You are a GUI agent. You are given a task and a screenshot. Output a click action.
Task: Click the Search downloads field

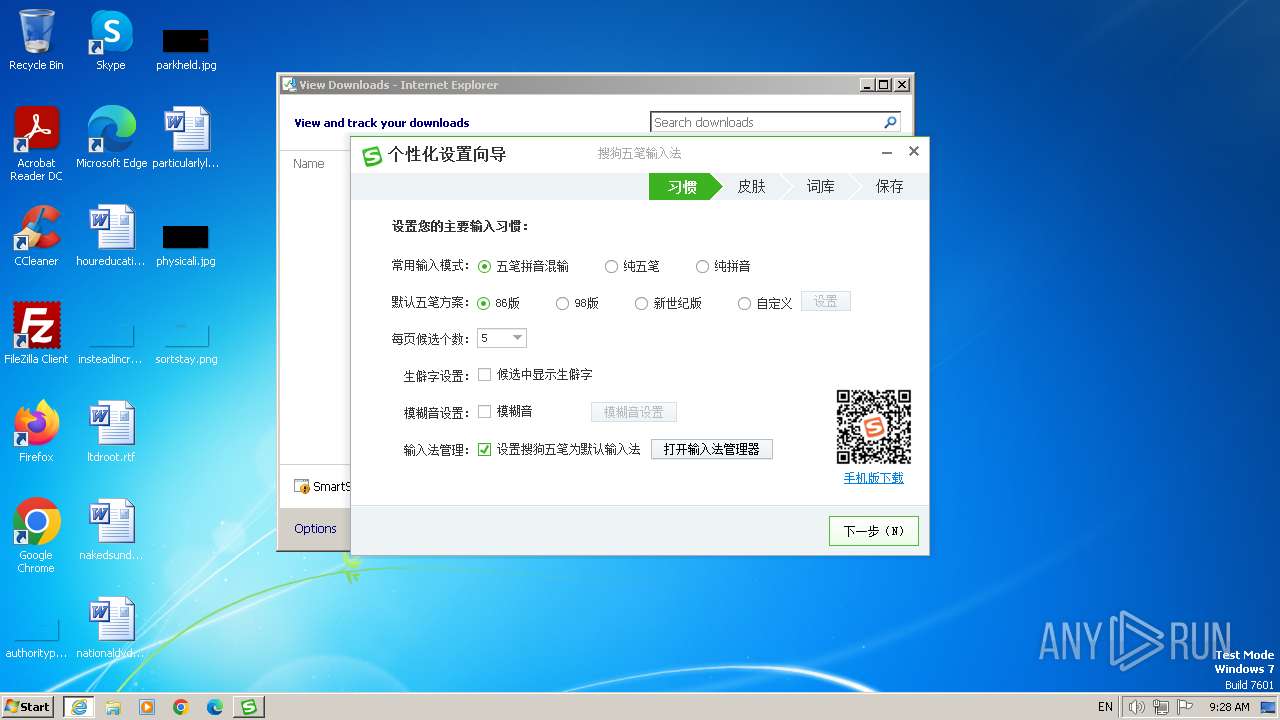pos(765,122)
